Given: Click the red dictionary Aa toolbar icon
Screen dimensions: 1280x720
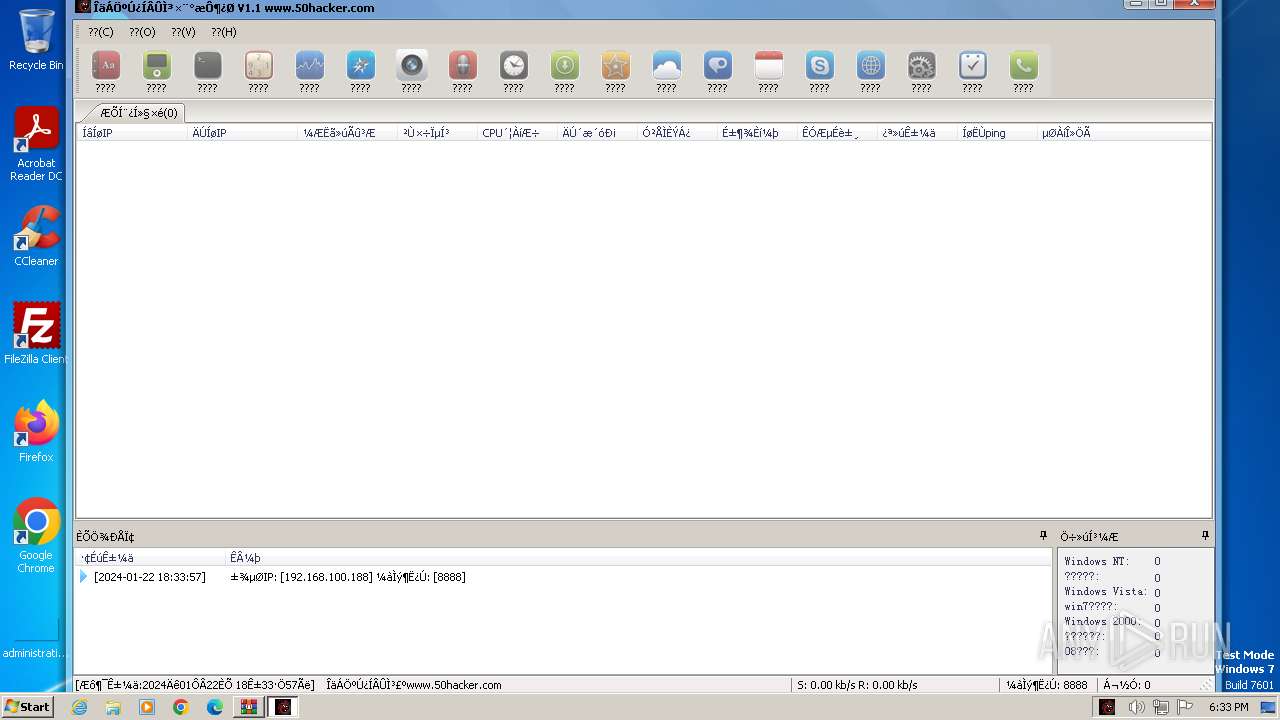Looking at the screenshot, I should [x=106, y=66].
